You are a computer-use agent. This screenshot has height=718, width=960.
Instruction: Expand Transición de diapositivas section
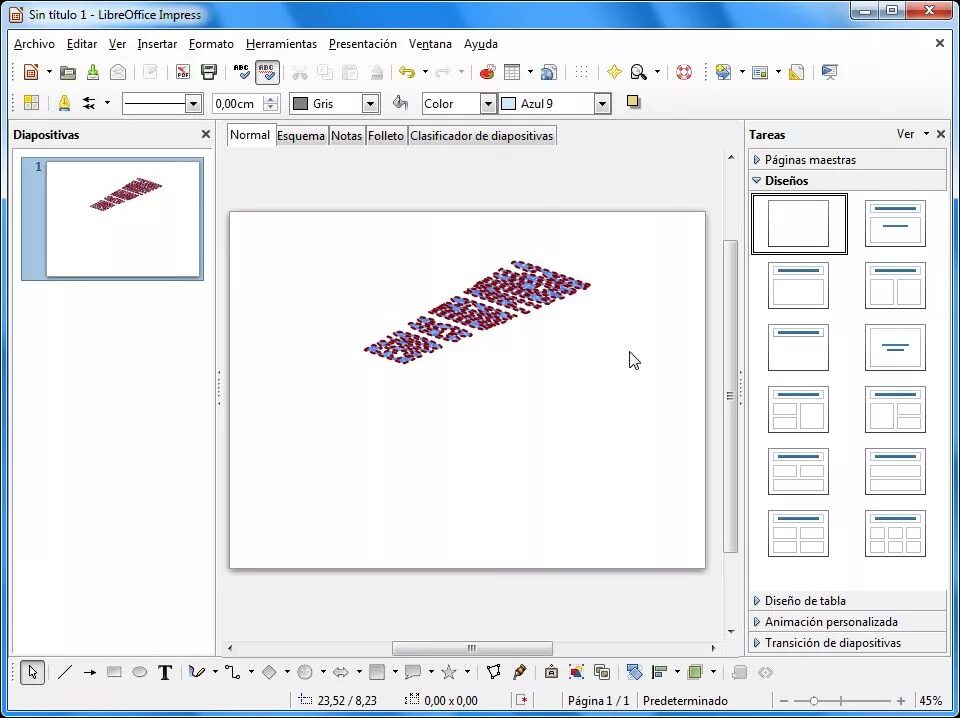pos(847,643)
